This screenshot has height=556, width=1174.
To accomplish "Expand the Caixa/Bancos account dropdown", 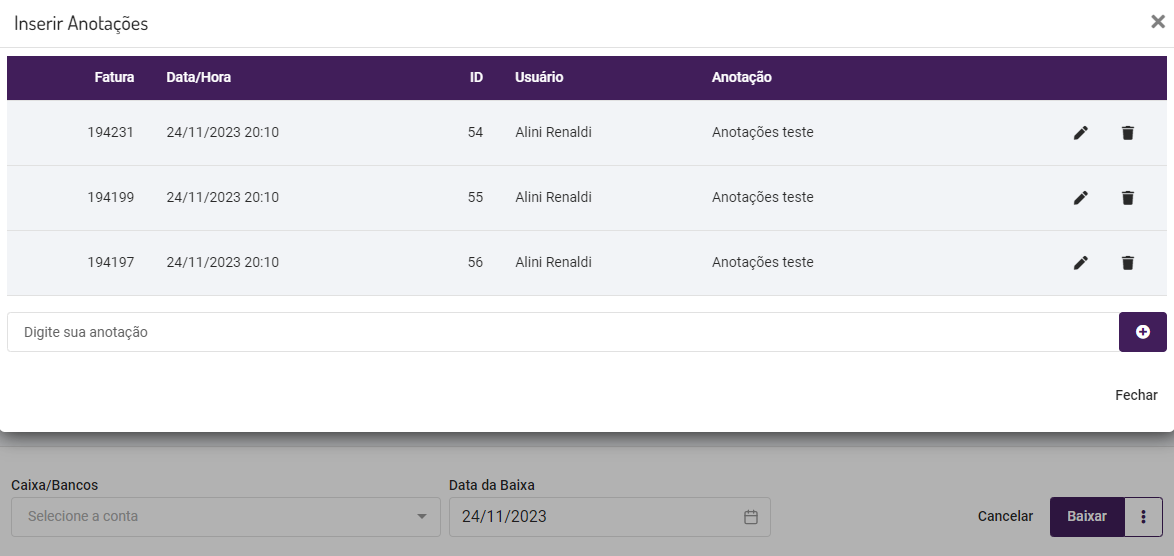I will pyautogui.click(x=420, y=517).
